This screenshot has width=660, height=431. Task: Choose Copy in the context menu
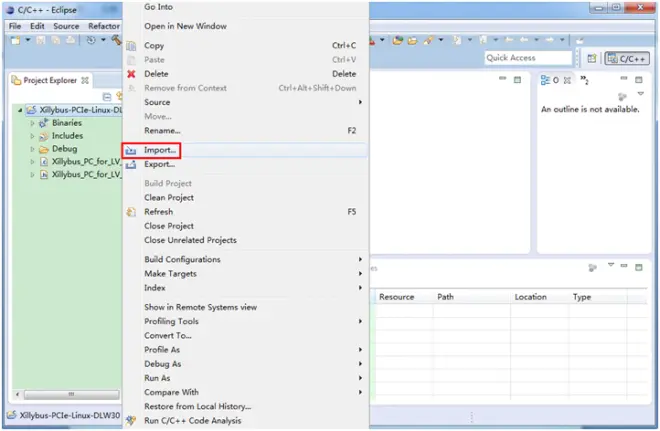coord(246,45)
